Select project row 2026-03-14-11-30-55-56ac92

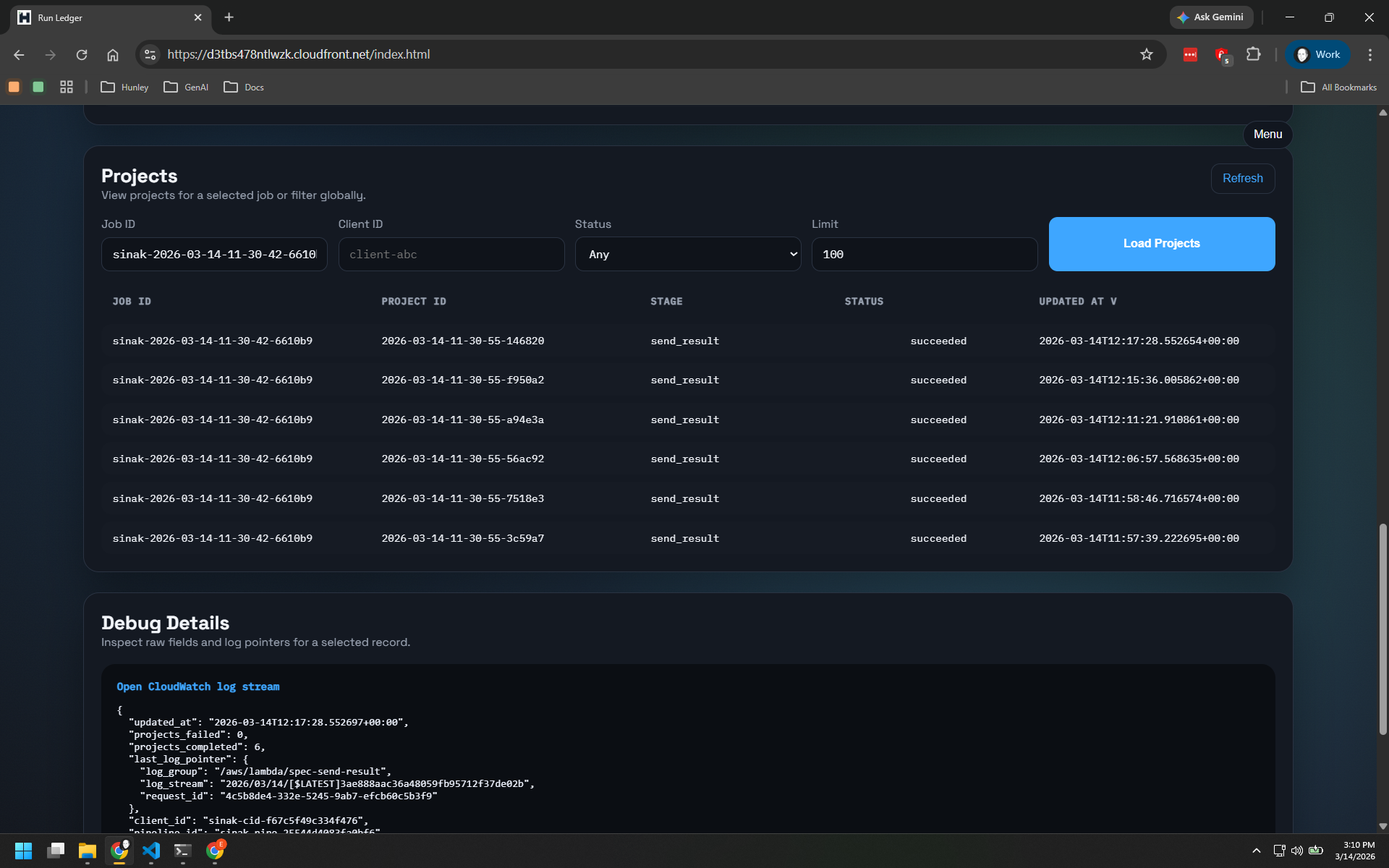pyautogui.click(x=688, y=459)
